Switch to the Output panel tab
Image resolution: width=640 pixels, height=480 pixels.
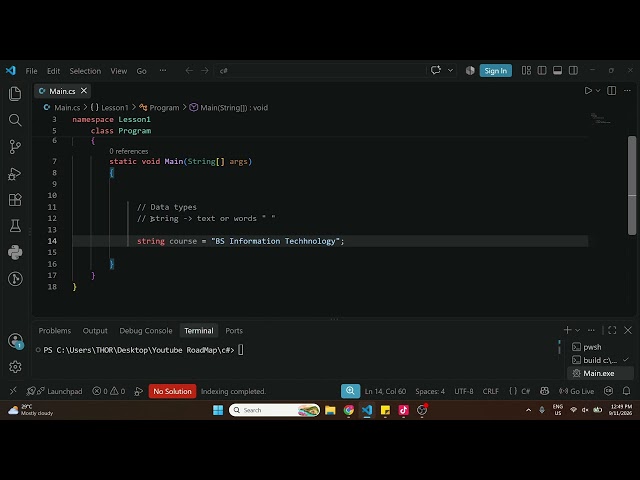[x=95, y=331]
